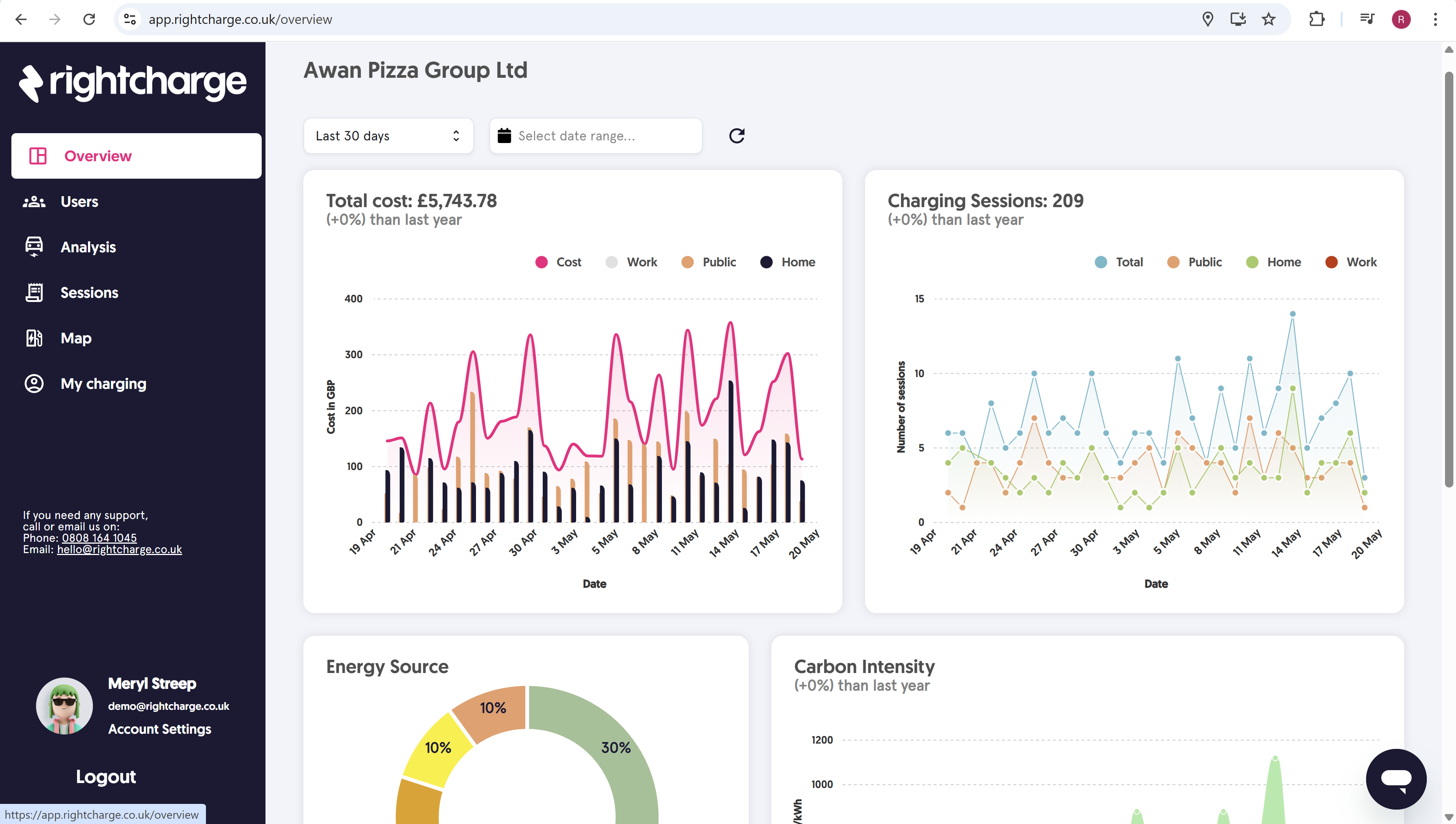The width and height of the screenshot is (1456, 824).
Task: Click the My charging person icon
Action: point(34,384)
